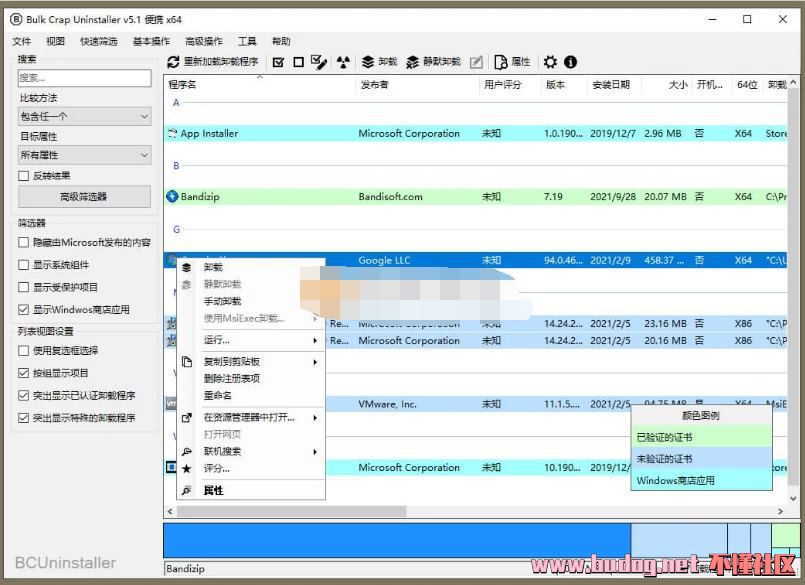Click the 'VMware, Inc.' publisher cell
The image size is (805, 585).
pos(388,405)
